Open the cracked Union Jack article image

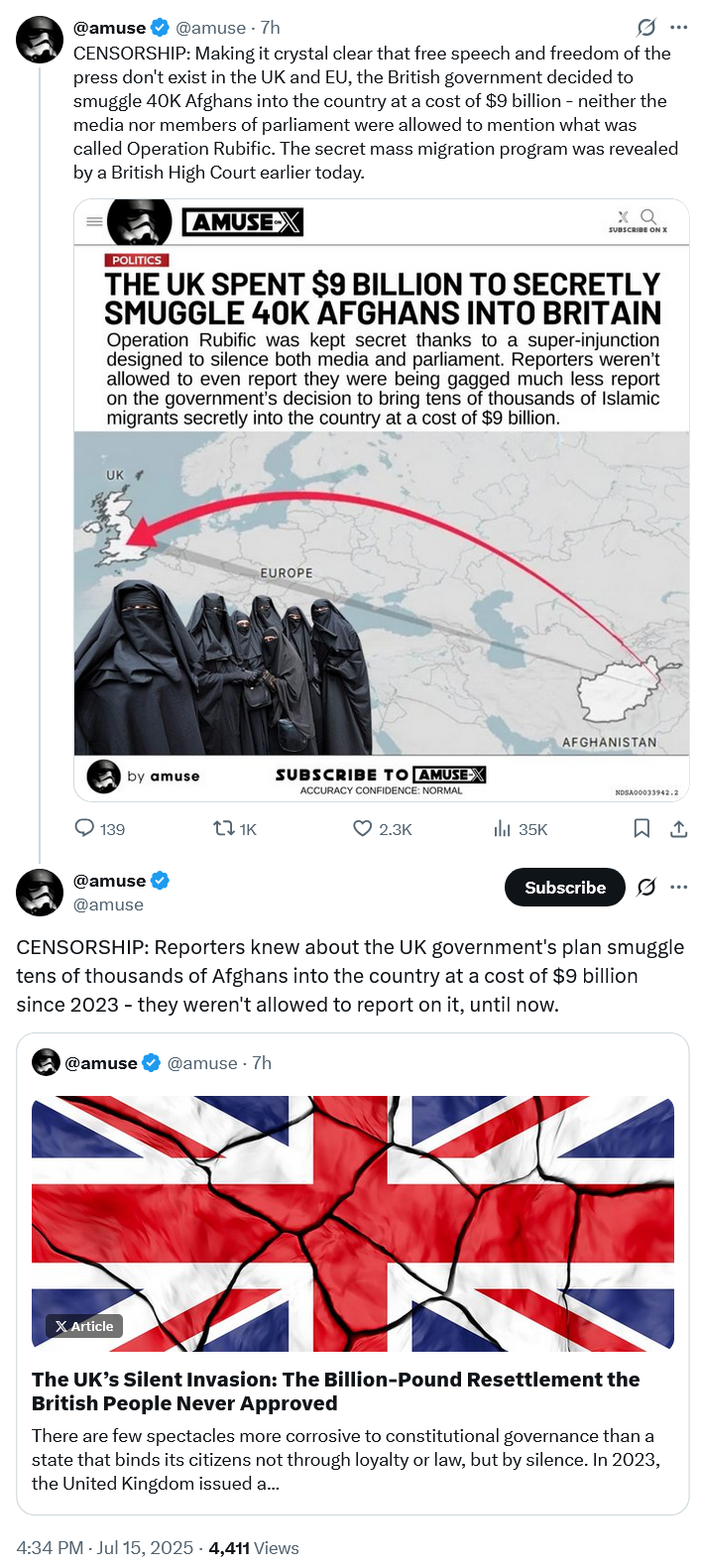[x=353, y=1223]
